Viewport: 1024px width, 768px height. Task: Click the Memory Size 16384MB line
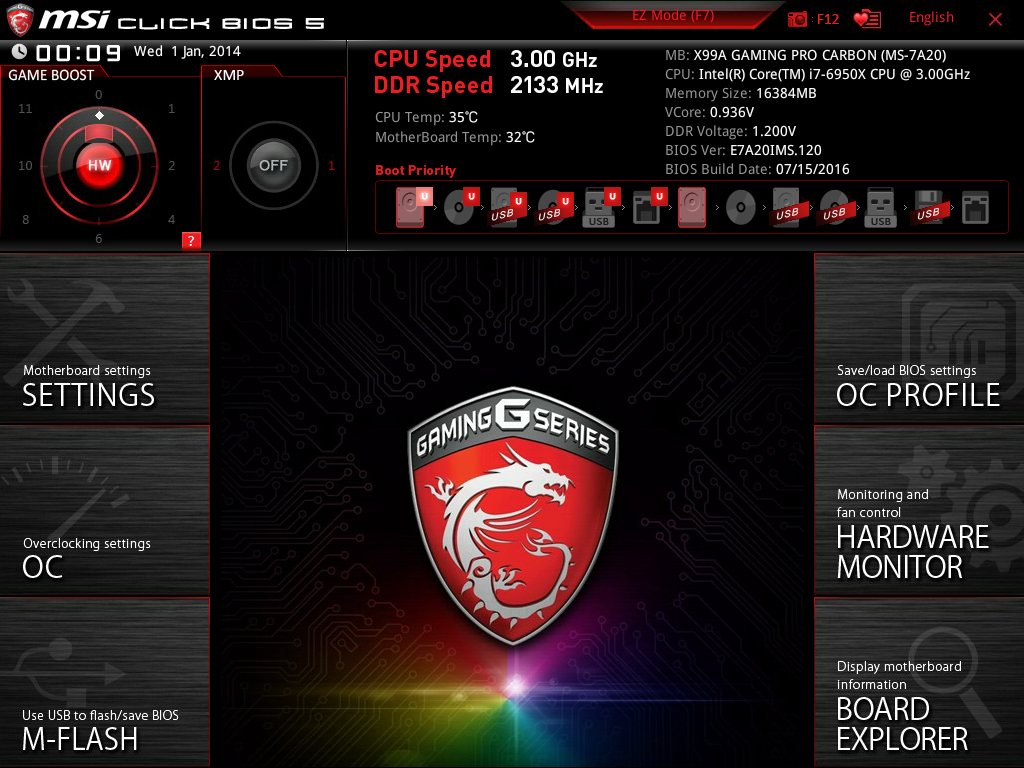(x=741, y=93)
